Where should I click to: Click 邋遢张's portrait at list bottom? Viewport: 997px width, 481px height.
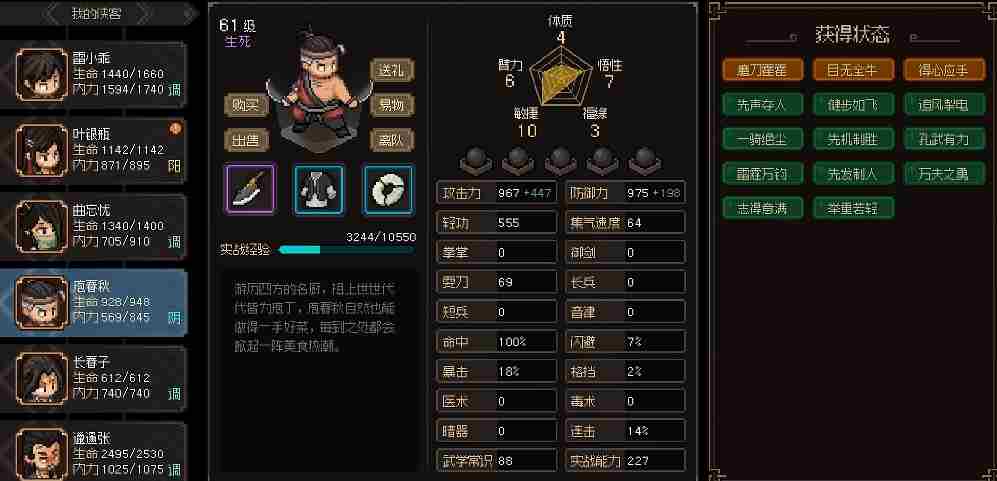coord(41,454)
